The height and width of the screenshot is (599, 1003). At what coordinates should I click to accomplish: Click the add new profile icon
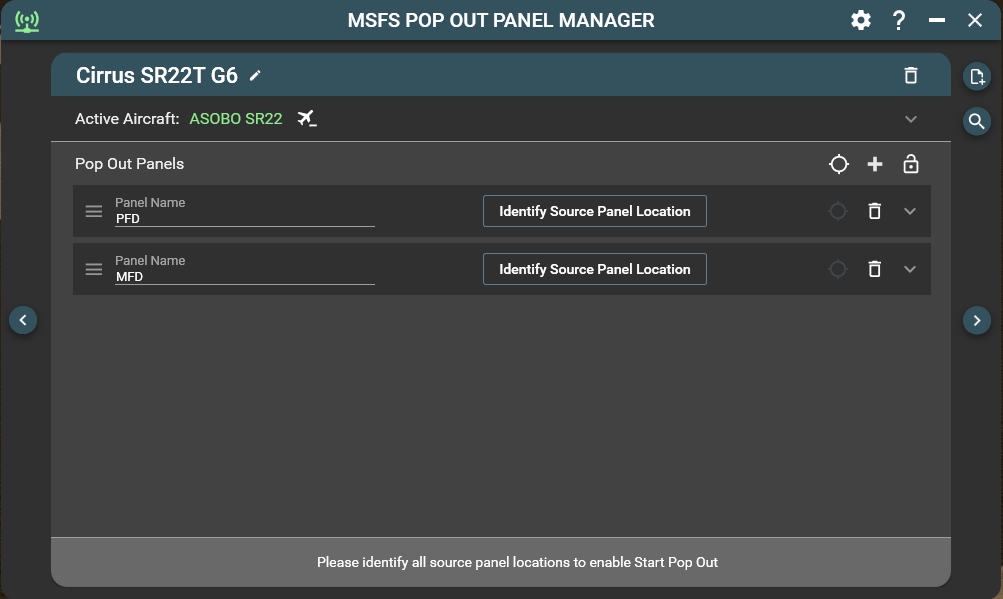click(x=976, y=77)
